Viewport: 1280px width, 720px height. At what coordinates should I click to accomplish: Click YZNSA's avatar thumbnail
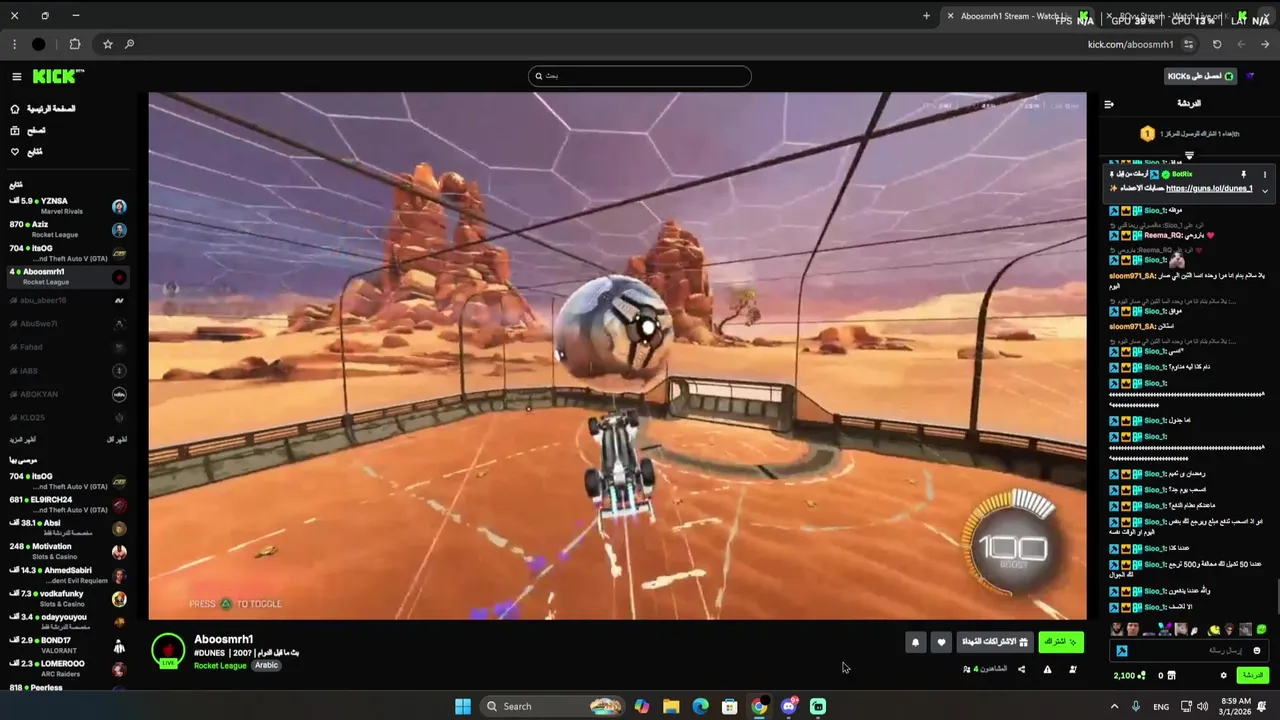tap(119, 207)
